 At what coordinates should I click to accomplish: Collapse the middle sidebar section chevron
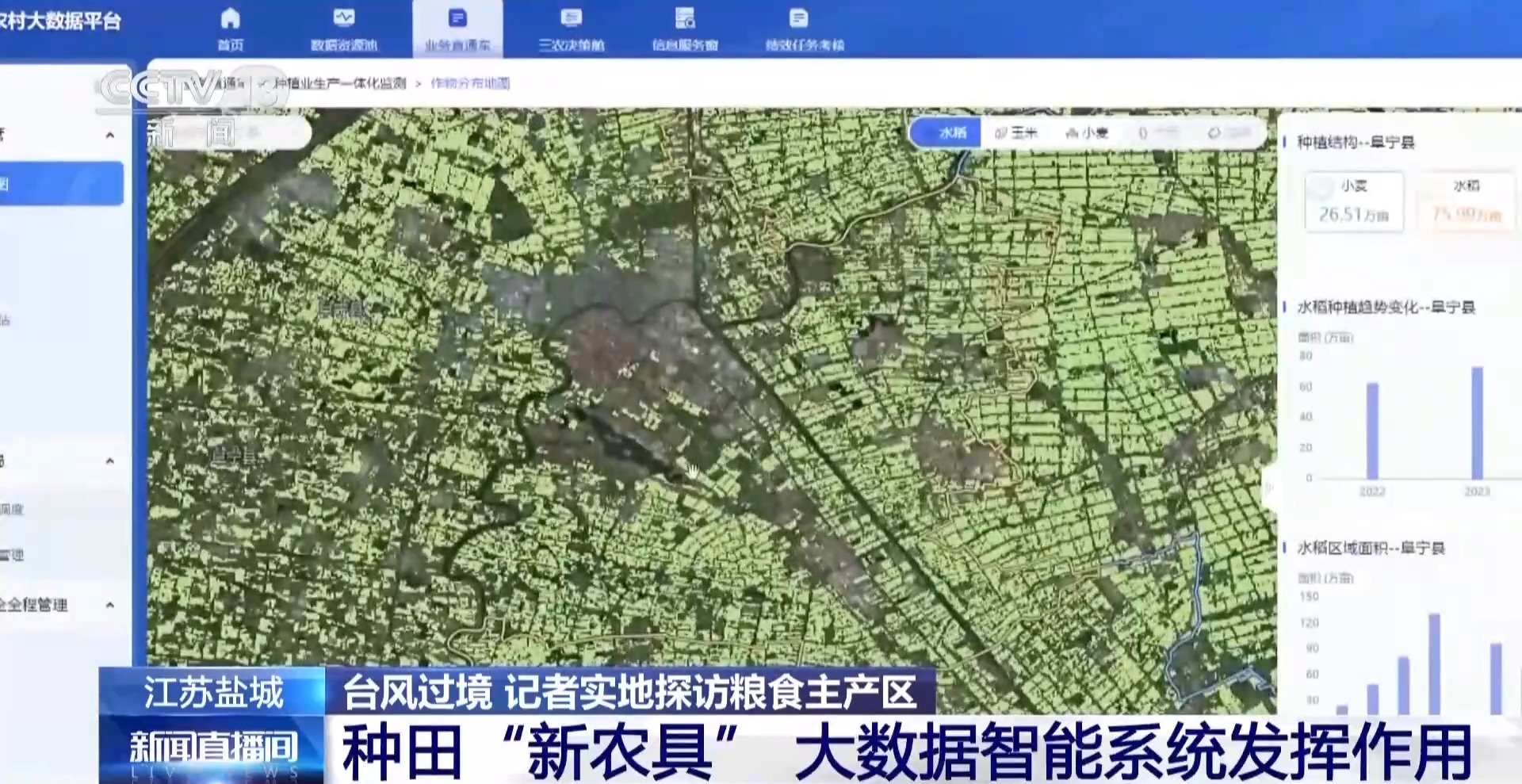(110, 461)
